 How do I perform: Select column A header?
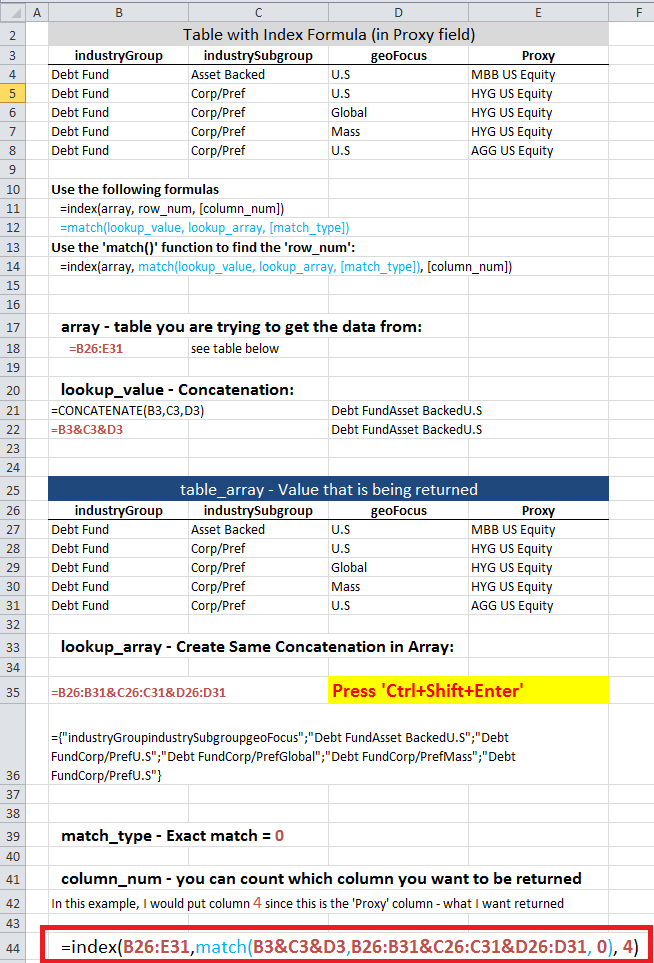[37, 12]
